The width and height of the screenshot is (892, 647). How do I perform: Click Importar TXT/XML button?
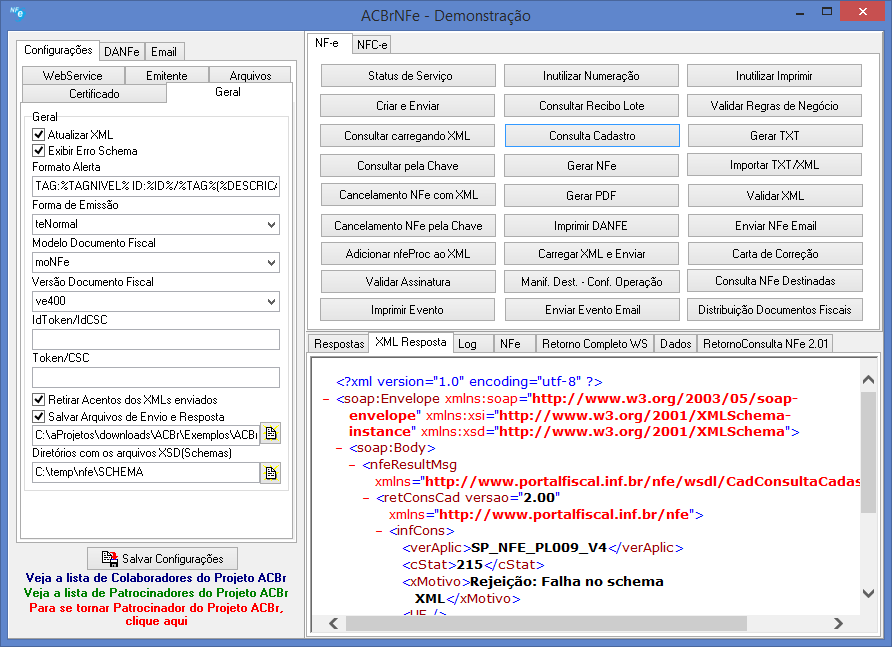pos(774,165)
